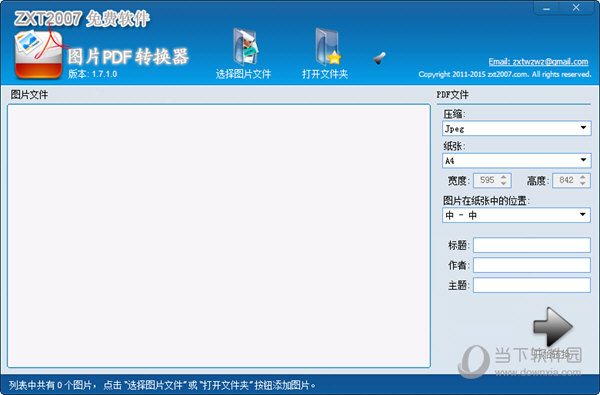Increase the 高度 height value with up arrow
This screenshot has height=395, width=600.
[582, 177]
